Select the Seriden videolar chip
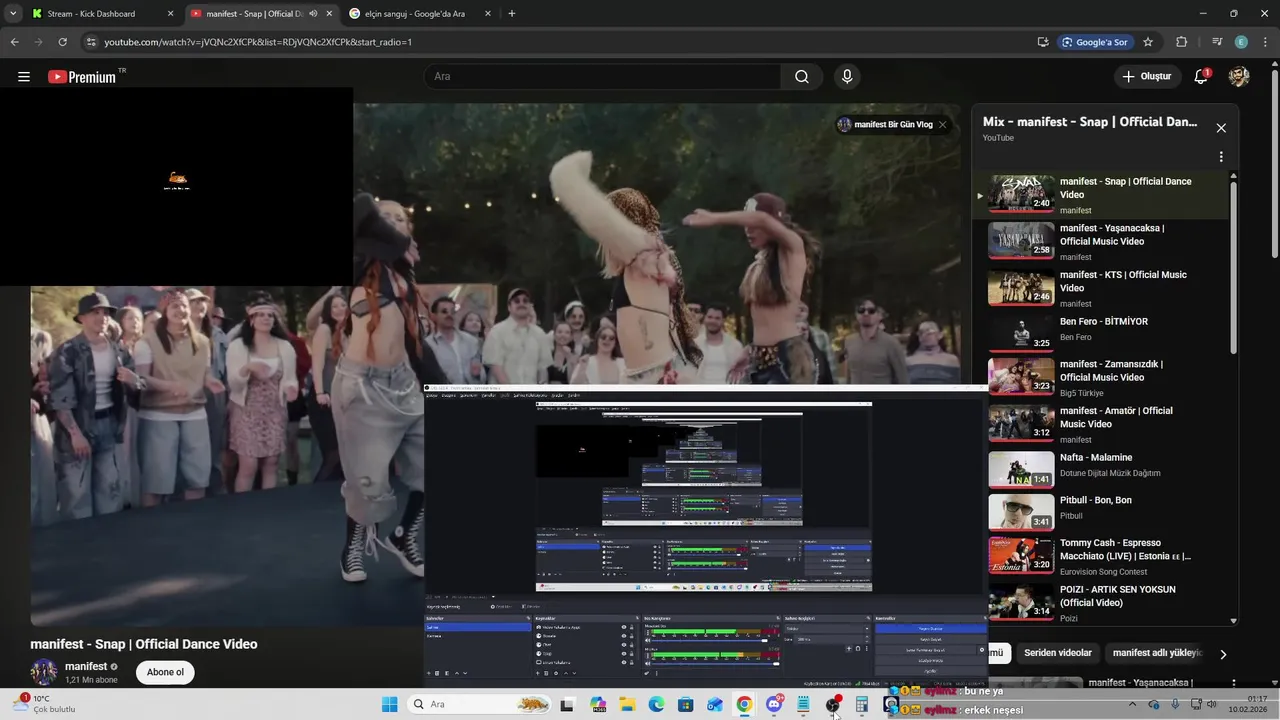The image size is (1280, 720). (x=1058, y=653)
